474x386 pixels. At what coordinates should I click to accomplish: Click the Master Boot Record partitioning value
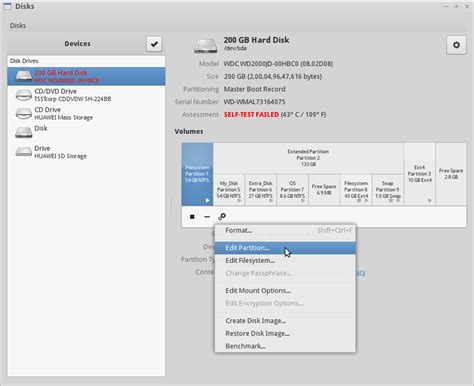tap(254, 89)
